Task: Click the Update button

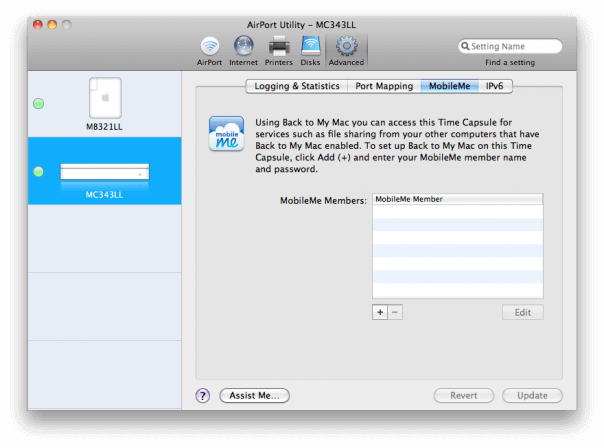Action: [x=532, y=396]
